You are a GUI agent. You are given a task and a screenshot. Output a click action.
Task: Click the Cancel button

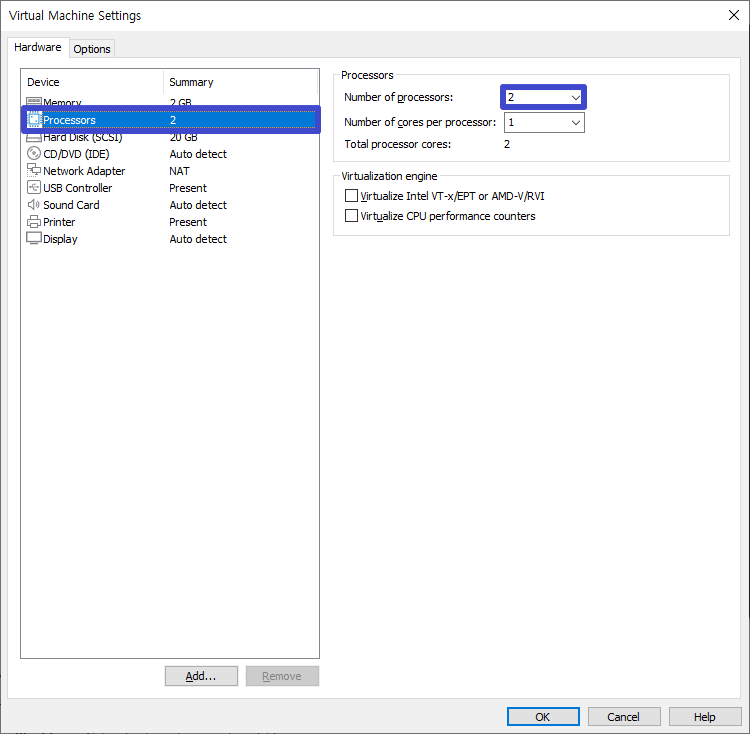(x=624, y=716)
